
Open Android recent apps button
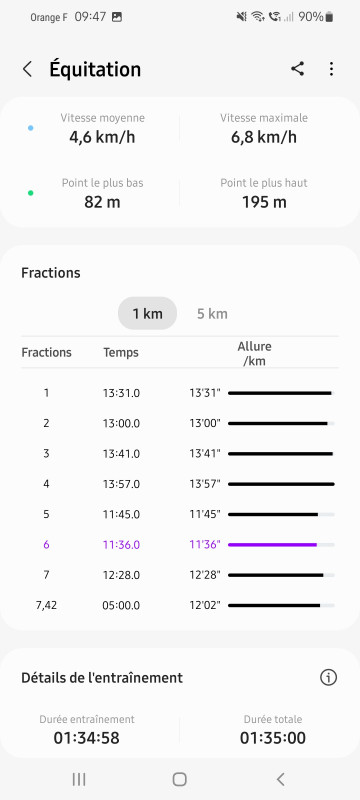click(79, 779)
